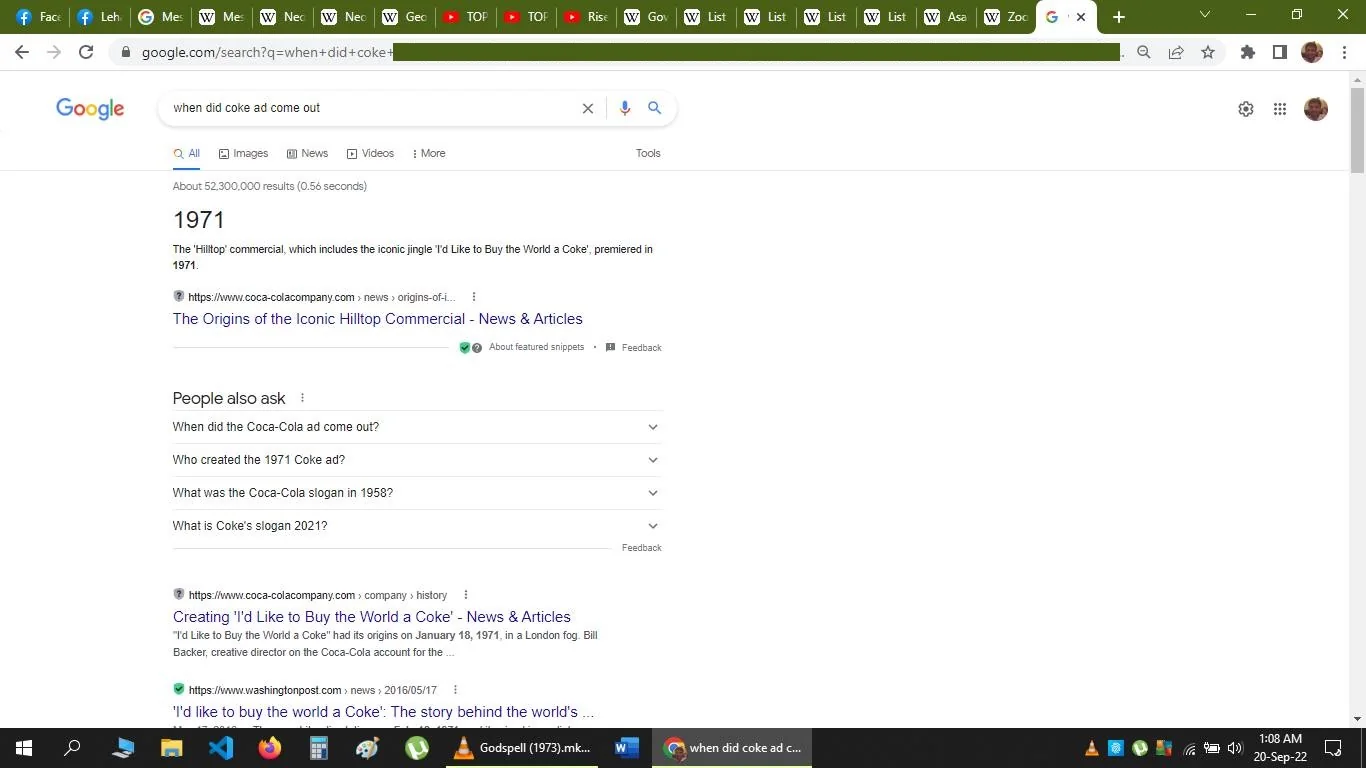Open Windows taskbar search
The height and width of the screenshot is (768, 1366).
[72, 748]
